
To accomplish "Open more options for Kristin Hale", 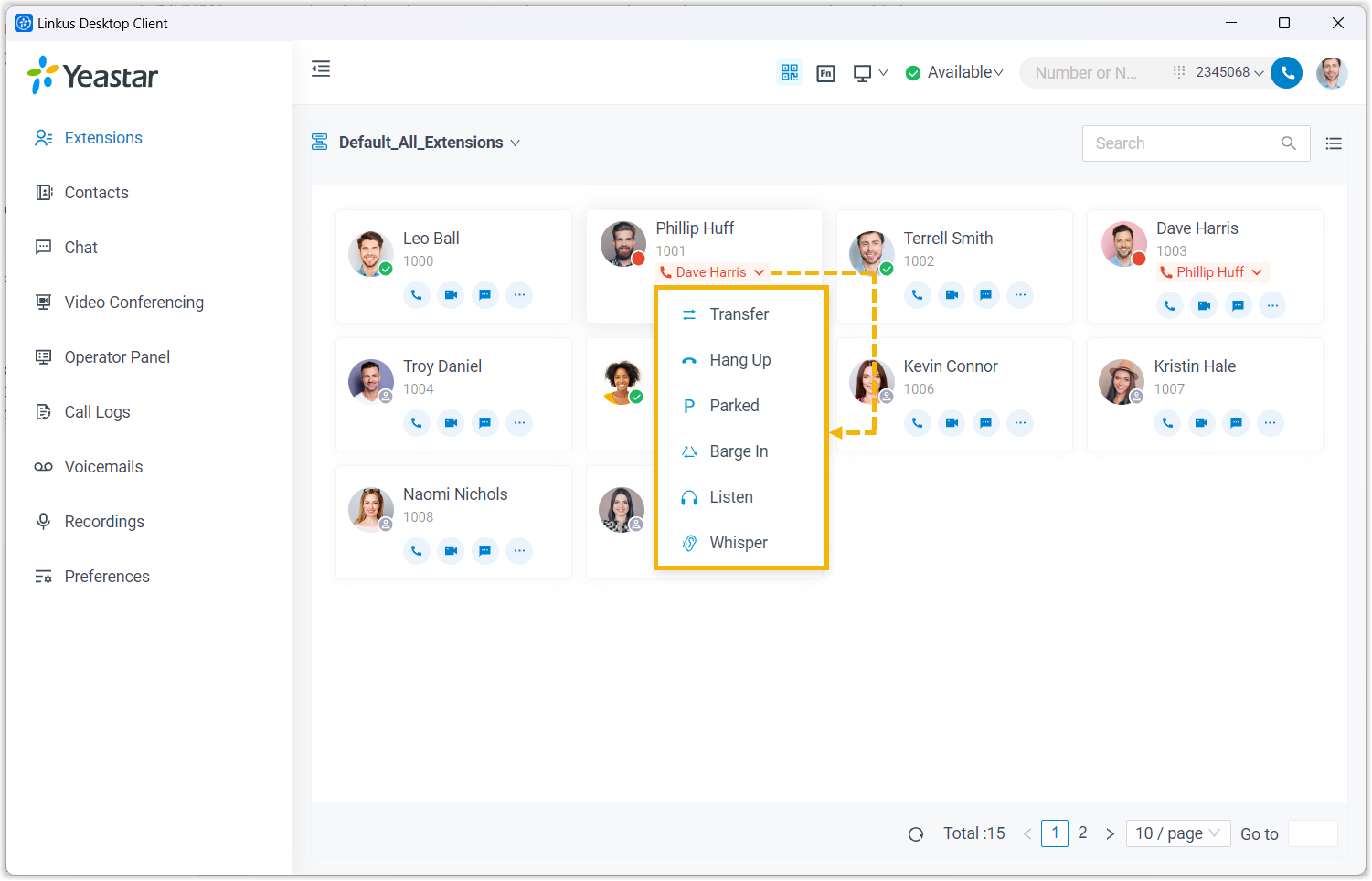I will (1270, 422).
